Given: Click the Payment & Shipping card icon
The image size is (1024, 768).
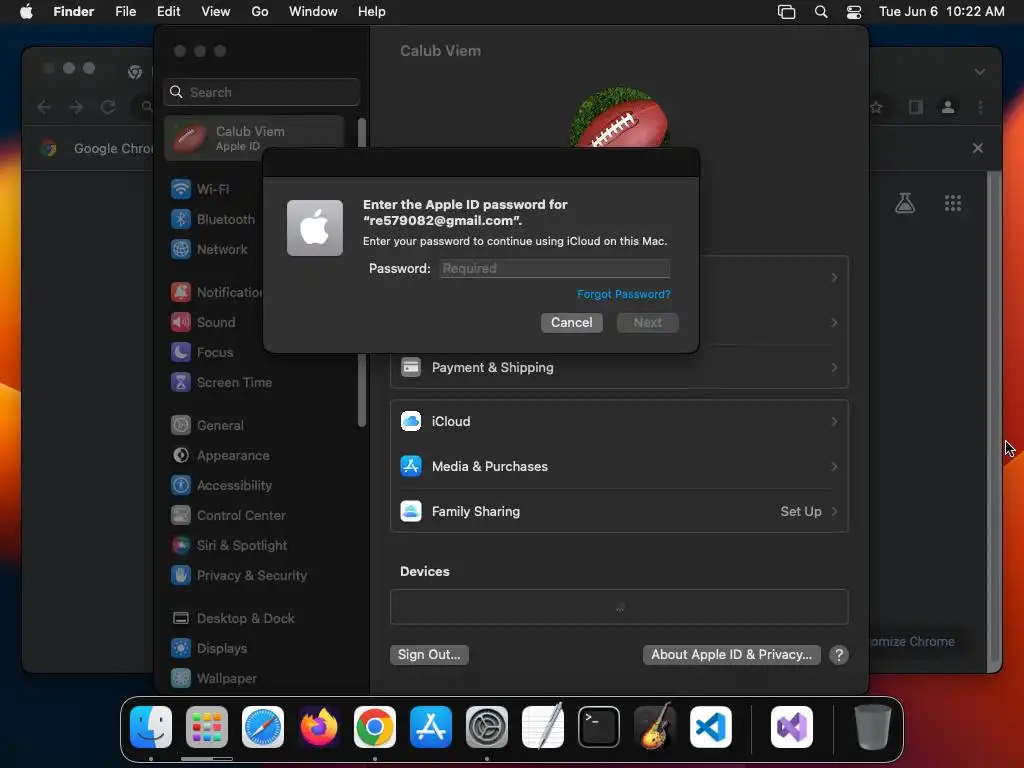Looking at the screenshot, I should (411, 368).
